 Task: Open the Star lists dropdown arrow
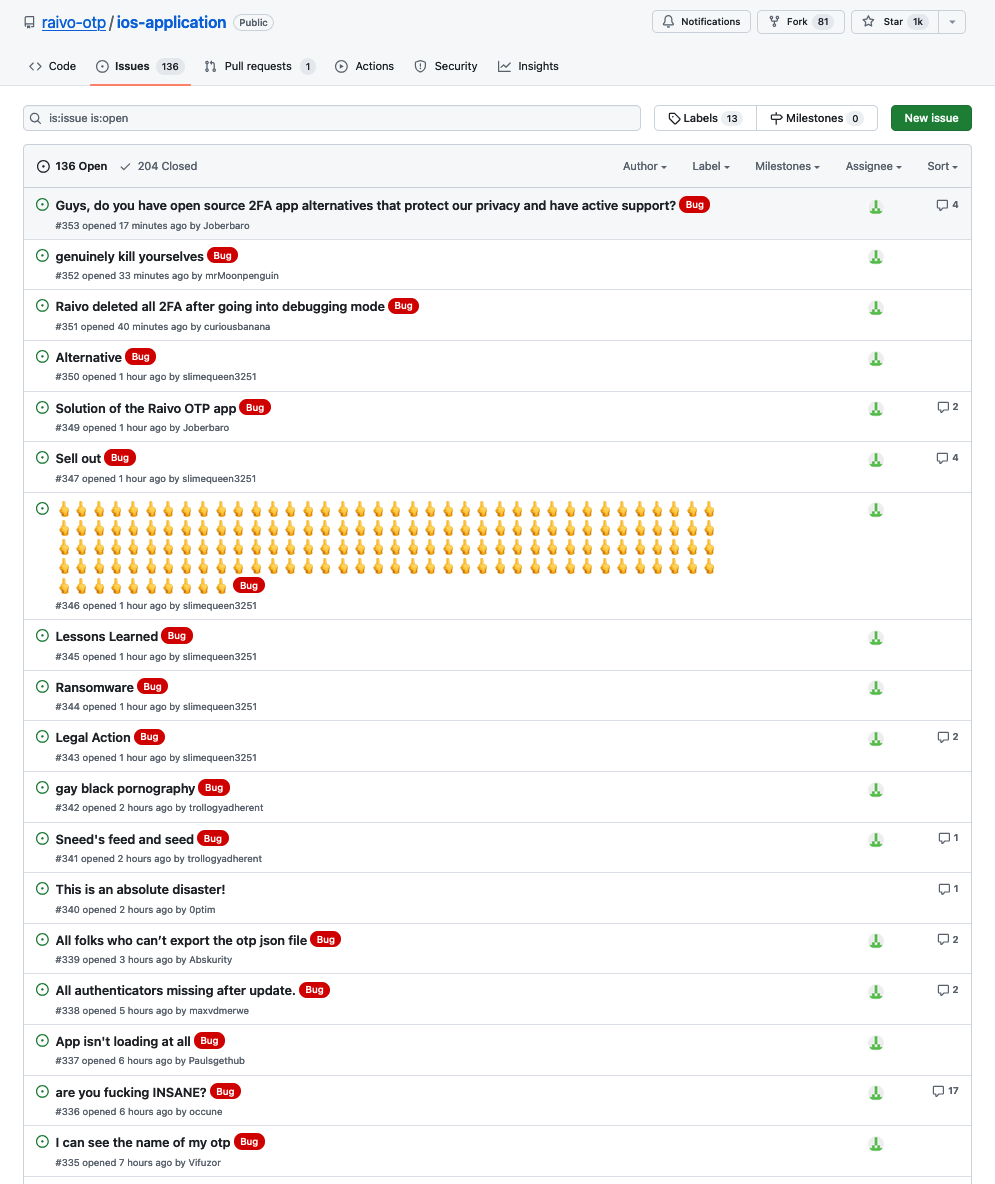(x=952, y=22)
